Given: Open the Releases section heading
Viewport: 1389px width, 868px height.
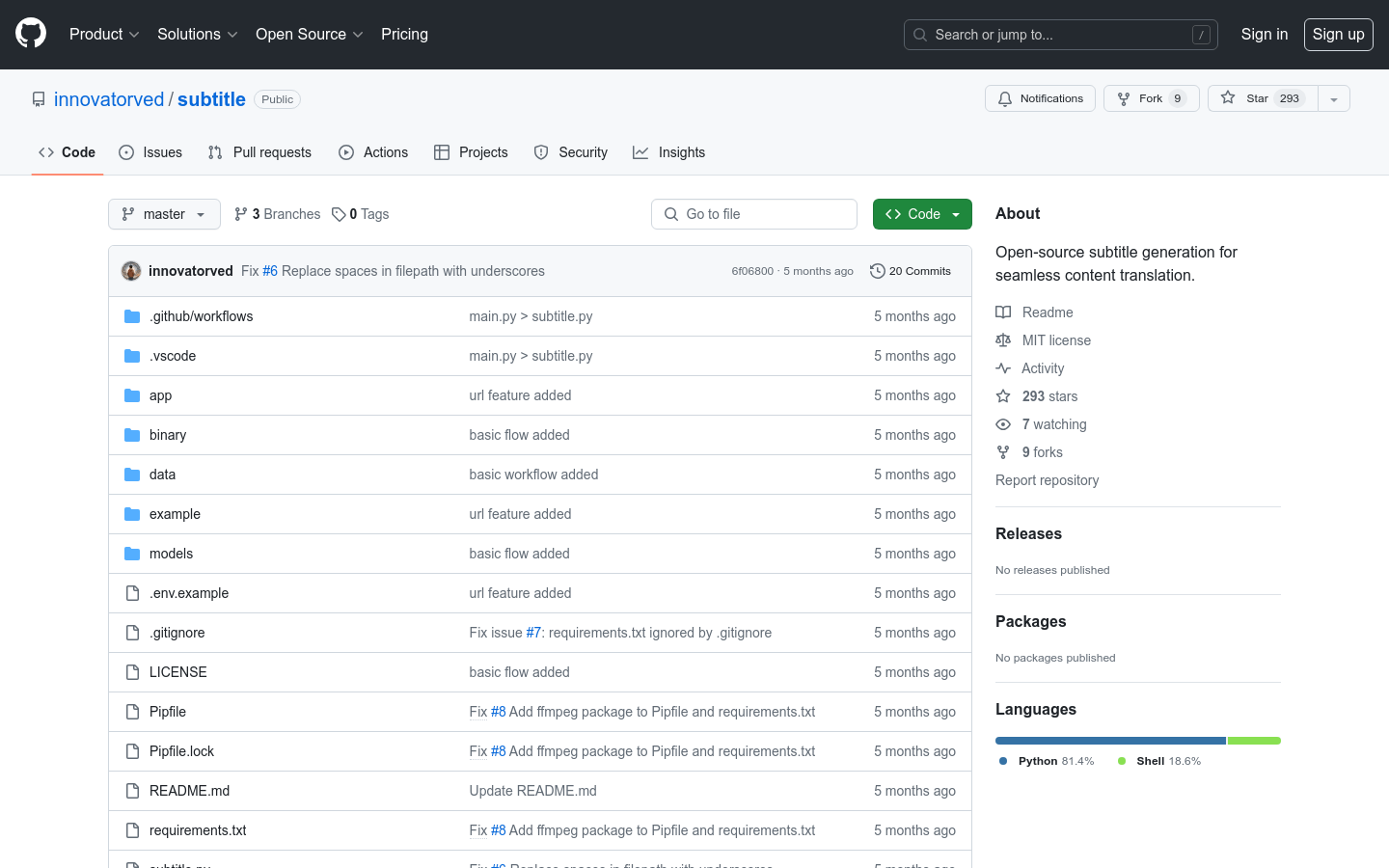Looking at the screenshot, I should coord(1028,533).
